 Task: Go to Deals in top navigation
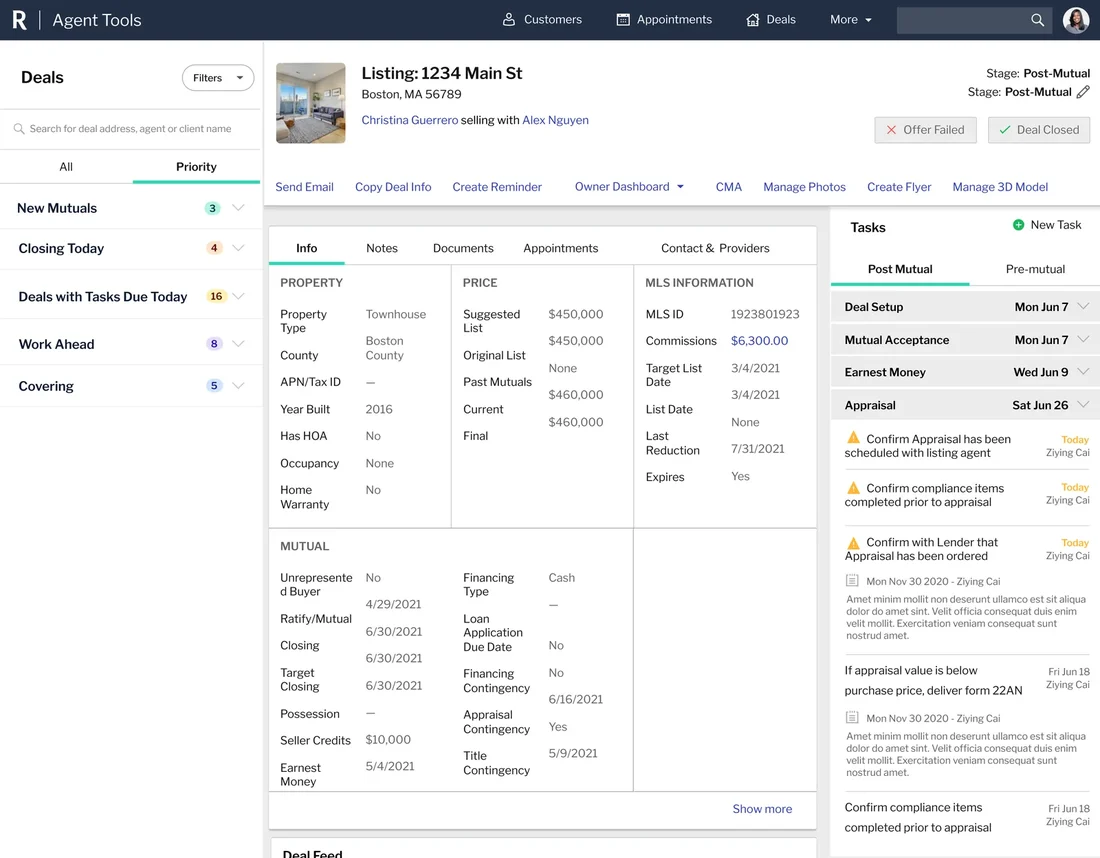click(770, 20)
